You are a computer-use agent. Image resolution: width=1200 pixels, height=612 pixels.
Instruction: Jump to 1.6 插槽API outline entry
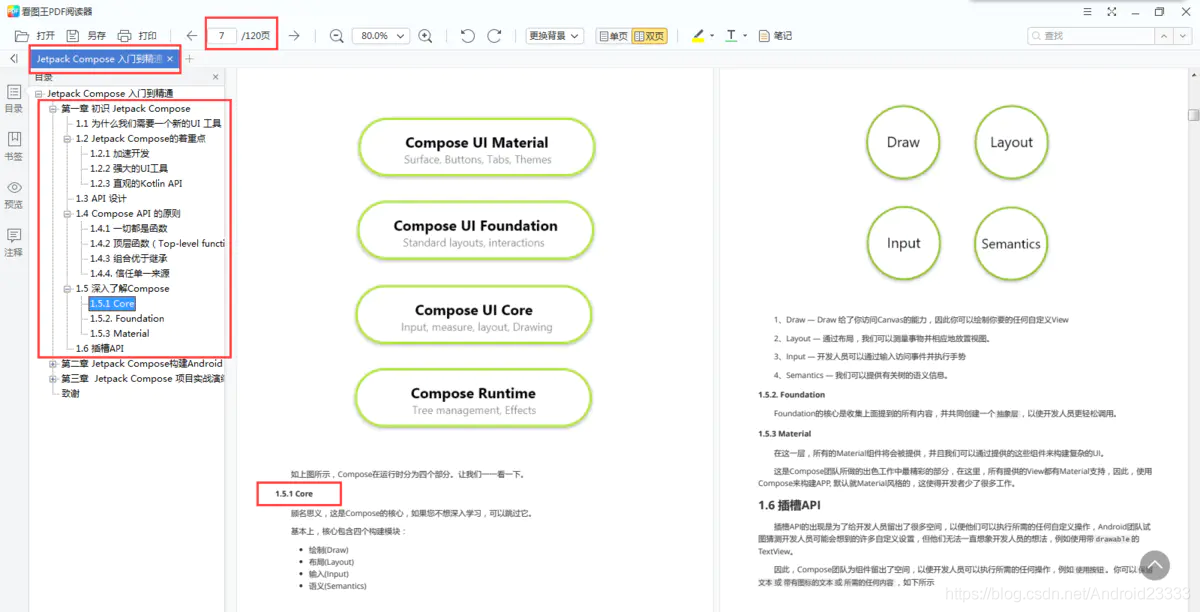coord(100,348)
